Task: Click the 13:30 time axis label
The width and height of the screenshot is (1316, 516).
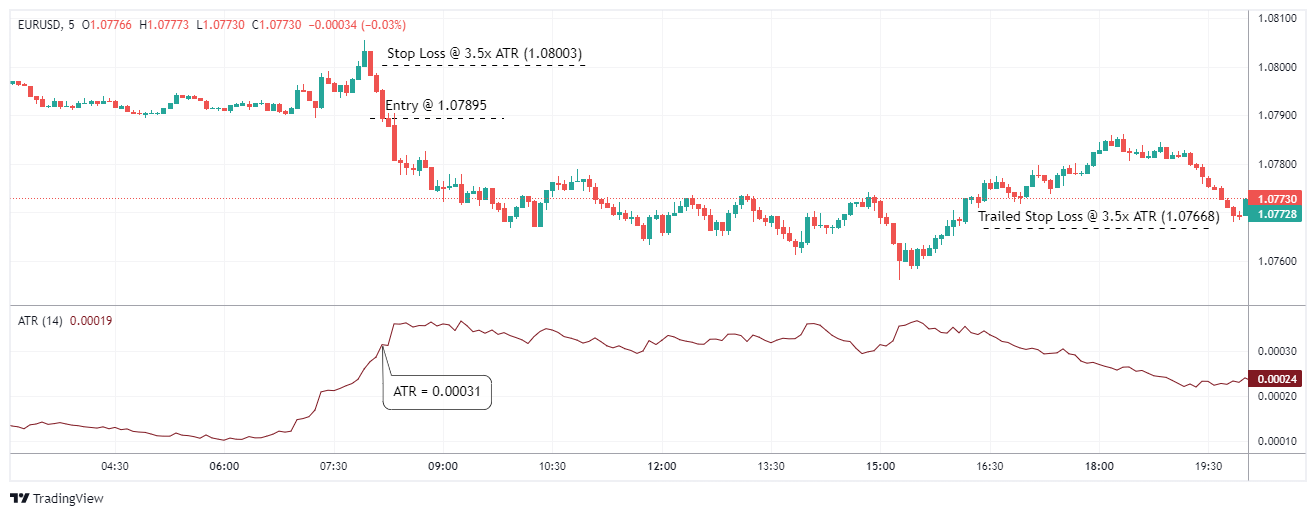Action: 771,466
